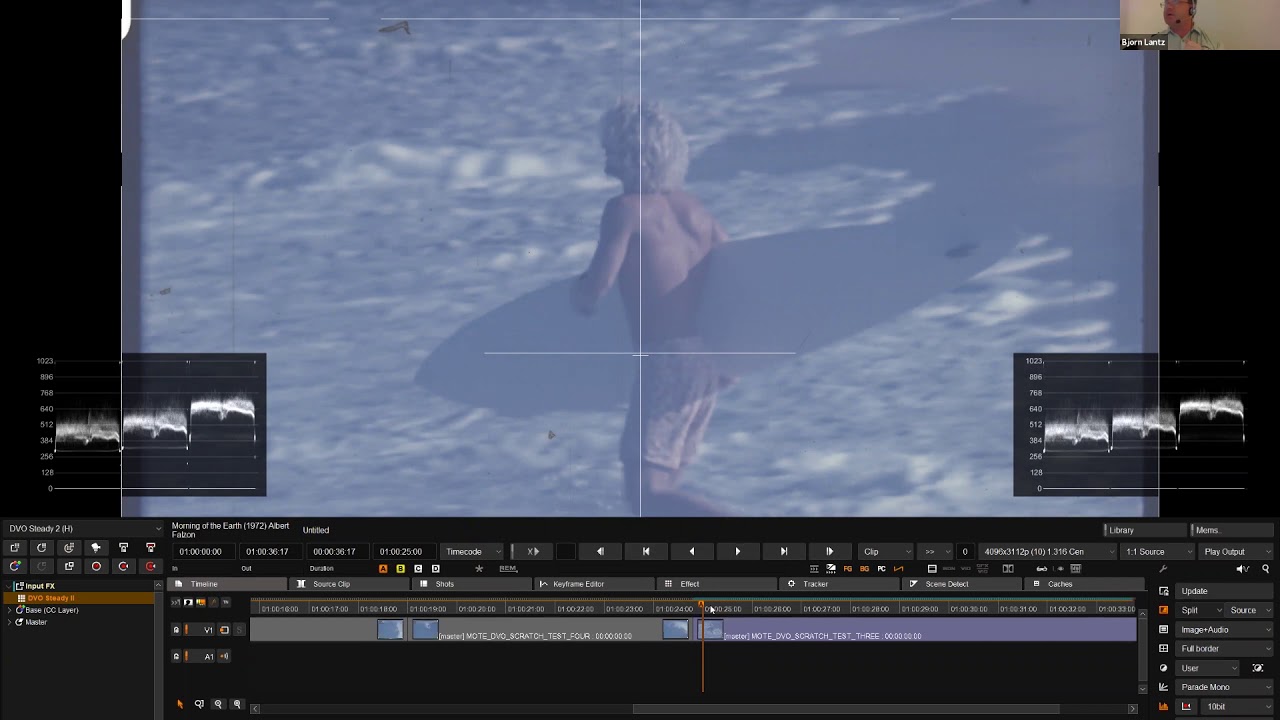Viewport: 1280px width, 720px height.
Task: Open the 4096x3112p resolution dropdown
Action: [1048, 552]
